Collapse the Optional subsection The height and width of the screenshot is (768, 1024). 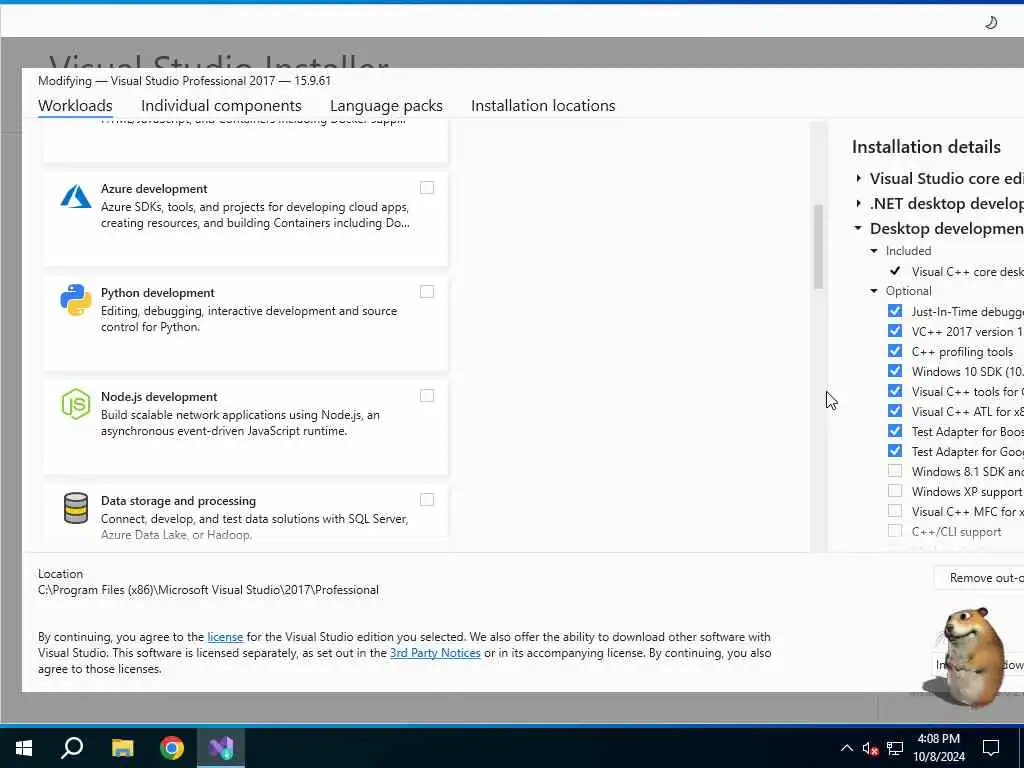click(874, 291)
